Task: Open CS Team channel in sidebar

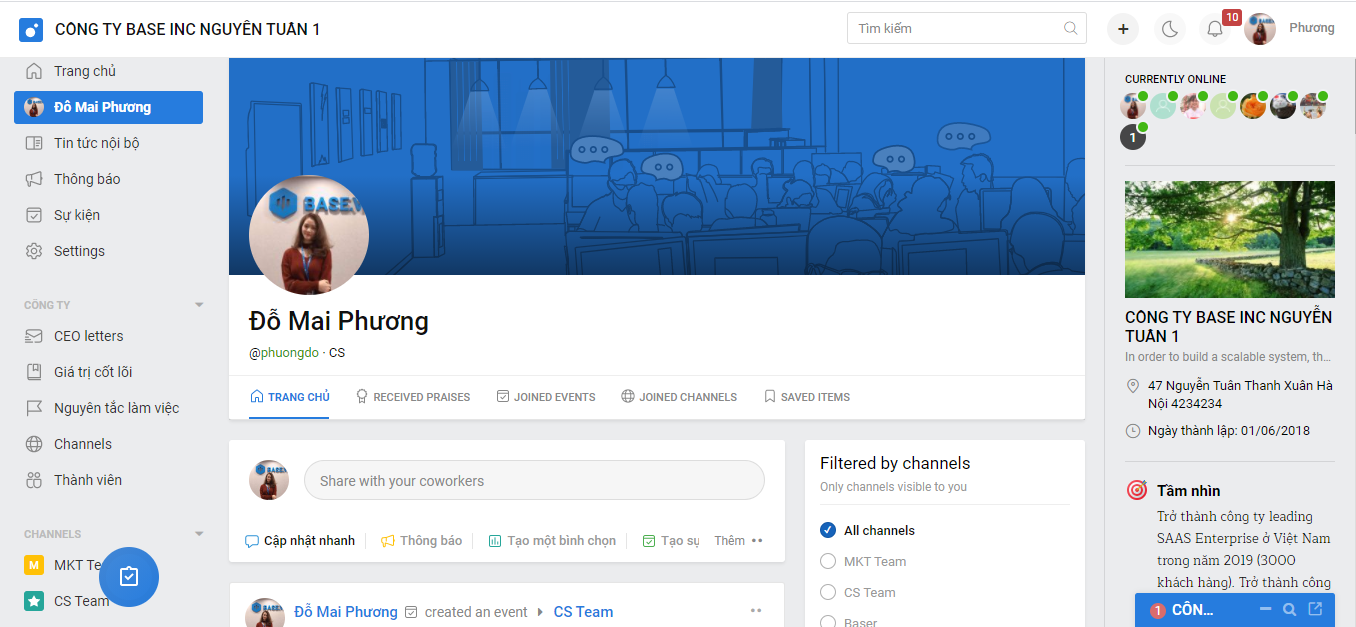Action: (67, 601)
